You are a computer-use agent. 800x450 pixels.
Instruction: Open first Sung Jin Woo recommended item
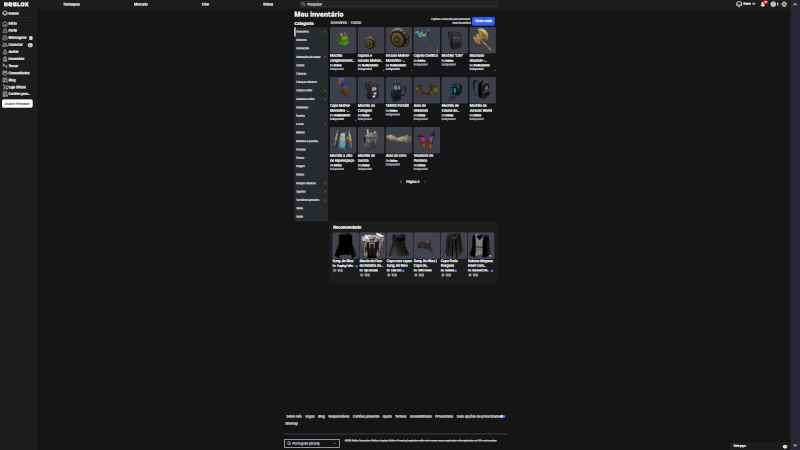tap(345, 245)
